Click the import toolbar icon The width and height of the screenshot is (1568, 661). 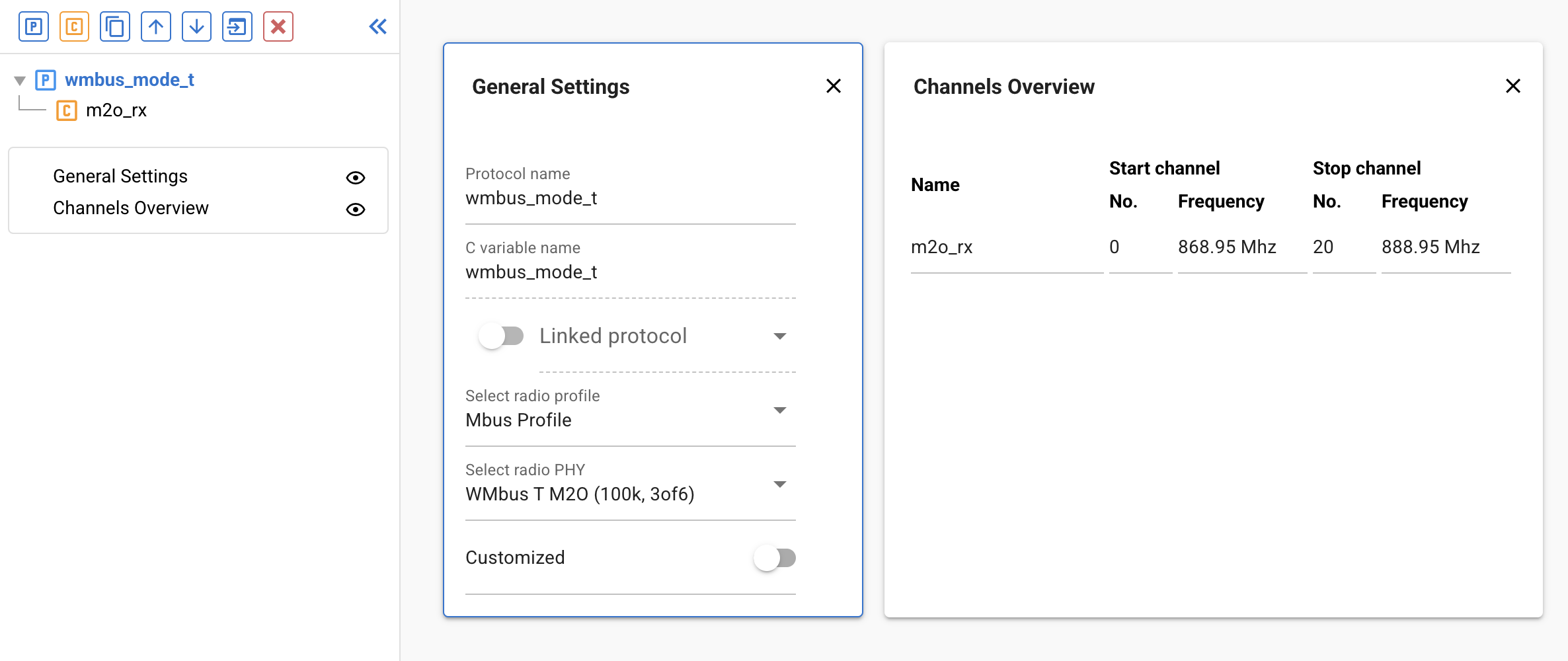237,27
